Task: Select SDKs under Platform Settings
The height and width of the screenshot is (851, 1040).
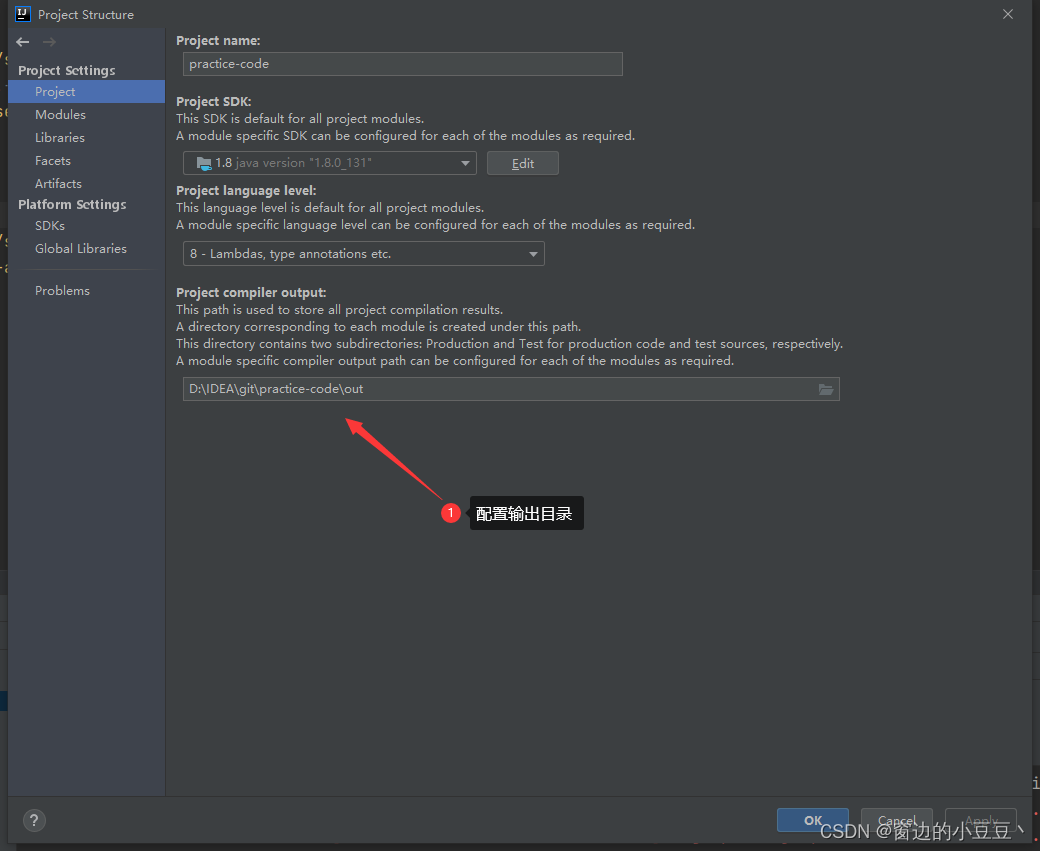Action: pos(49,225)
